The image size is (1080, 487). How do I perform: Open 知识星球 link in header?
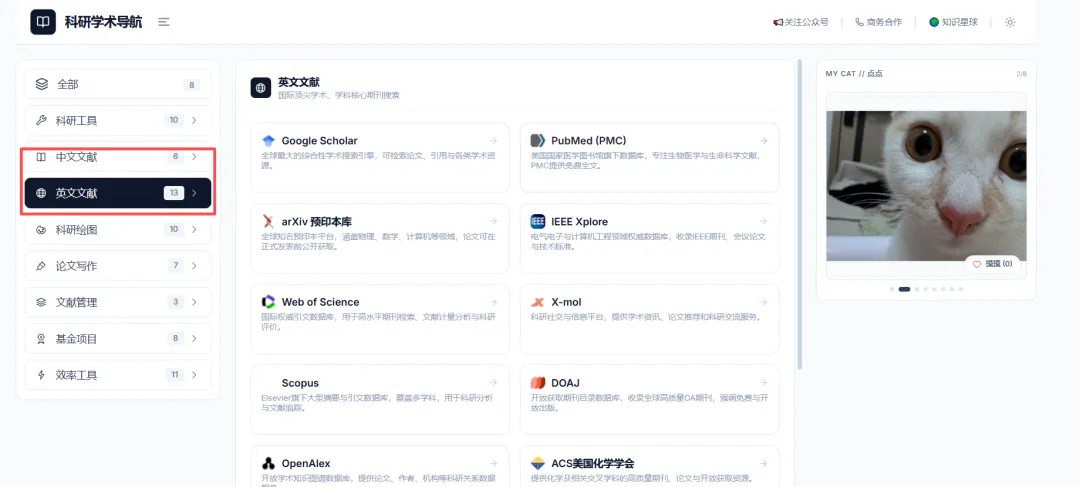[953, 22]
